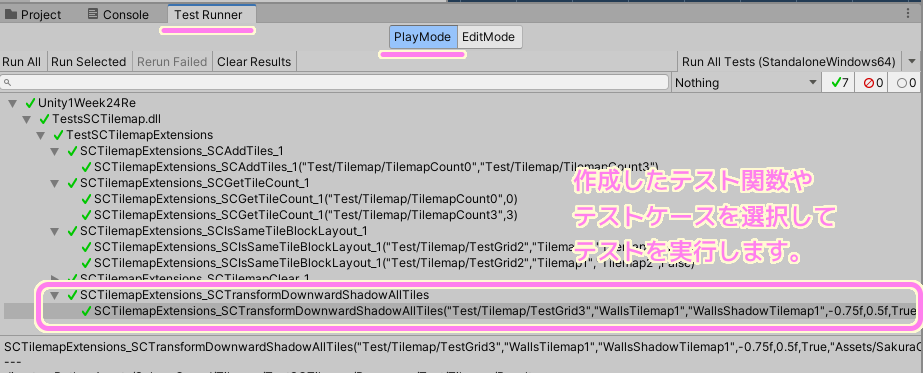Collapse SCTransformDownwardShadowAllTiles group
Screen dimensions: 923x373
[55, 294]
